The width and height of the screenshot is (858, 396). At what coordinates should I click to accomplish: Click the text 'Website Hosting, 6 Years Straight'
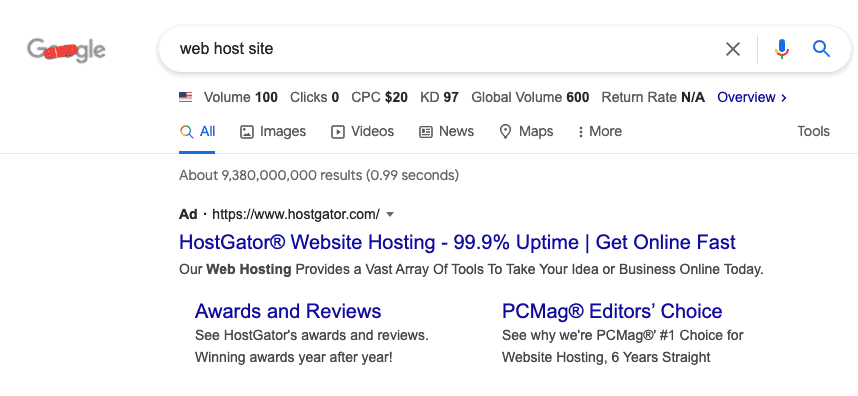coord(606,358)
